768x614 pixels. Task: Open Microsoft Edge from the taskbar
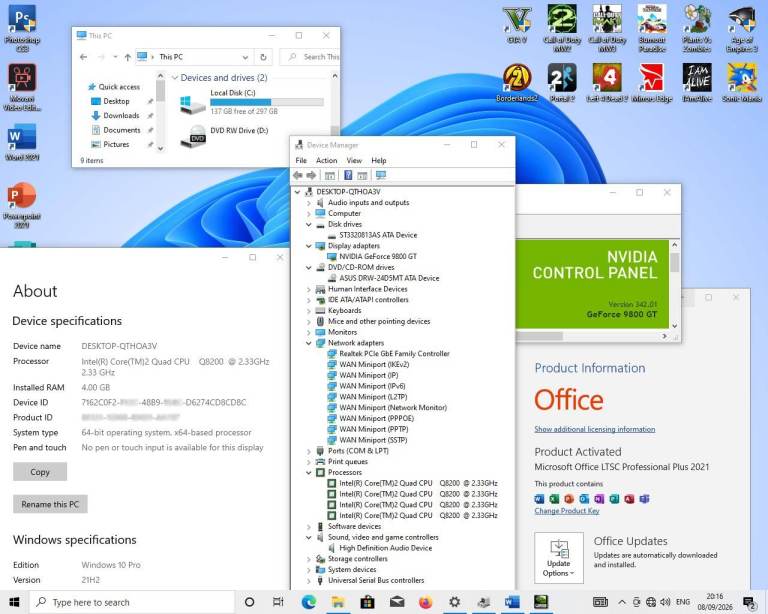tap(309, 602)
